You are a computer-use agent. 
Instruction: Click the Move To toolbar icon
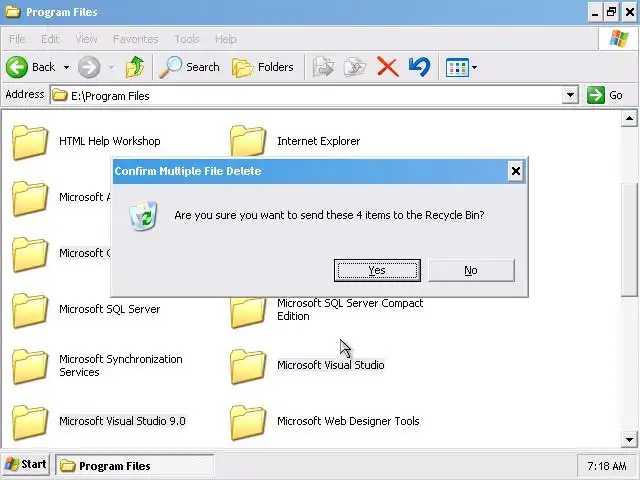pos(324,67)
